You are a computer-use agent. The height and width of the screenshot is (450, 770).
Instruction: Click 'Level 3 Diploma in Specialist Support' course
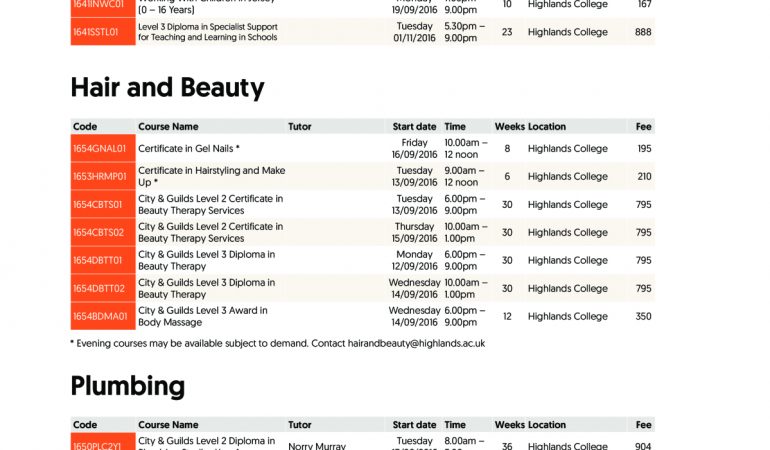click(208, 32)
